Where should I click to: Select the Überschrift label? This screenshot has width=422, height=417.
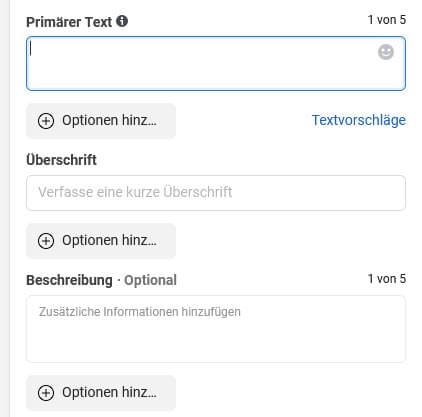tap(61, 160)
